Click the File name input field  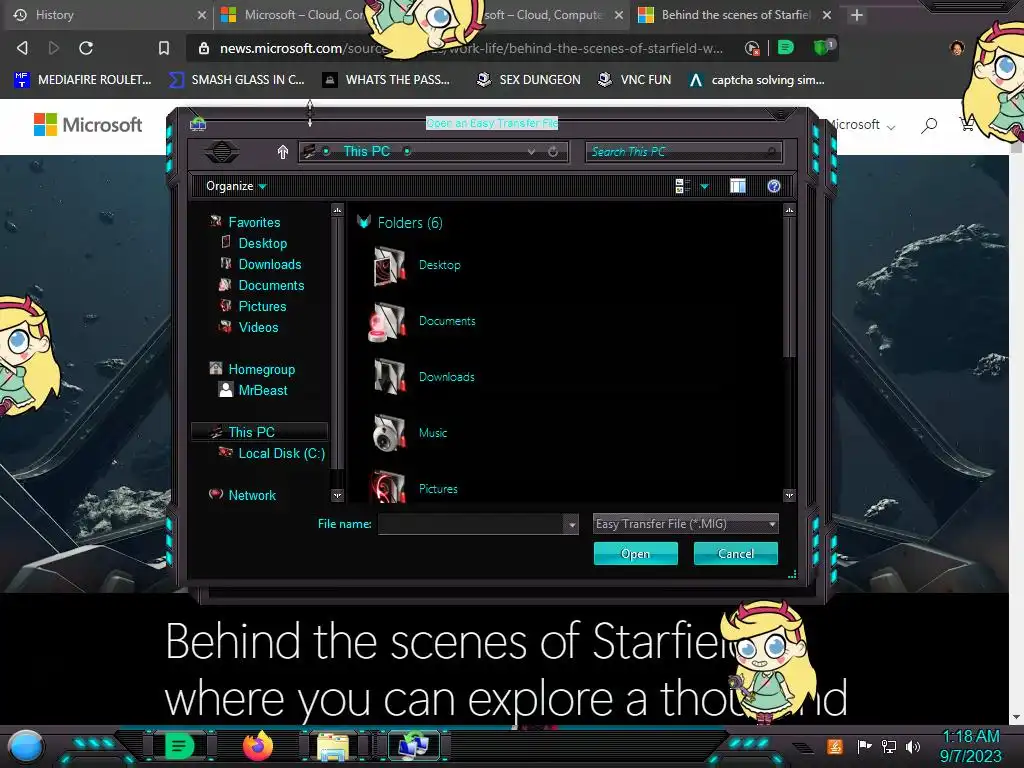(x=472, y=524)
